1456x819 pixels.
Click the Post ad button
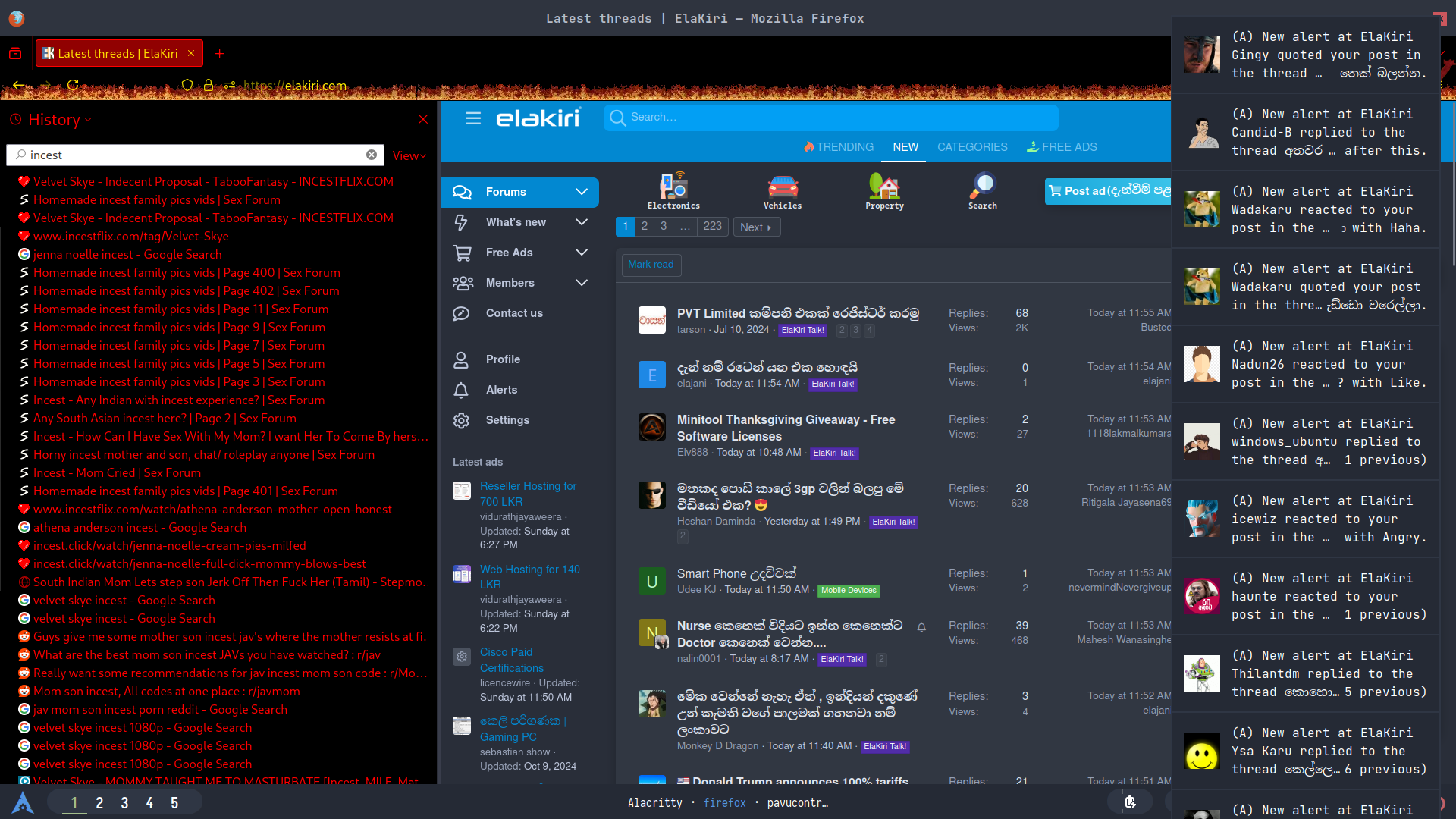[1109, 191]
